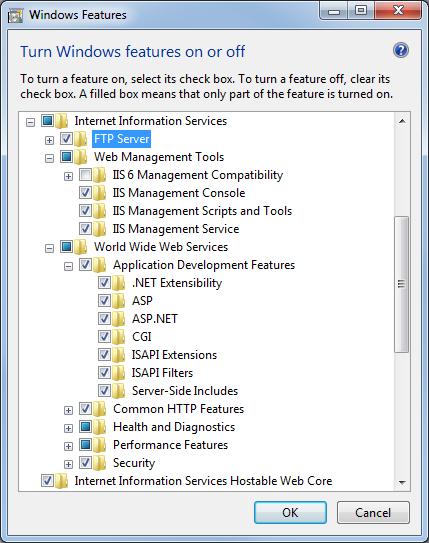Click the folder icon beside Security
The width and height of the screenshot is (429, 543).
click(x=99, y=463)
